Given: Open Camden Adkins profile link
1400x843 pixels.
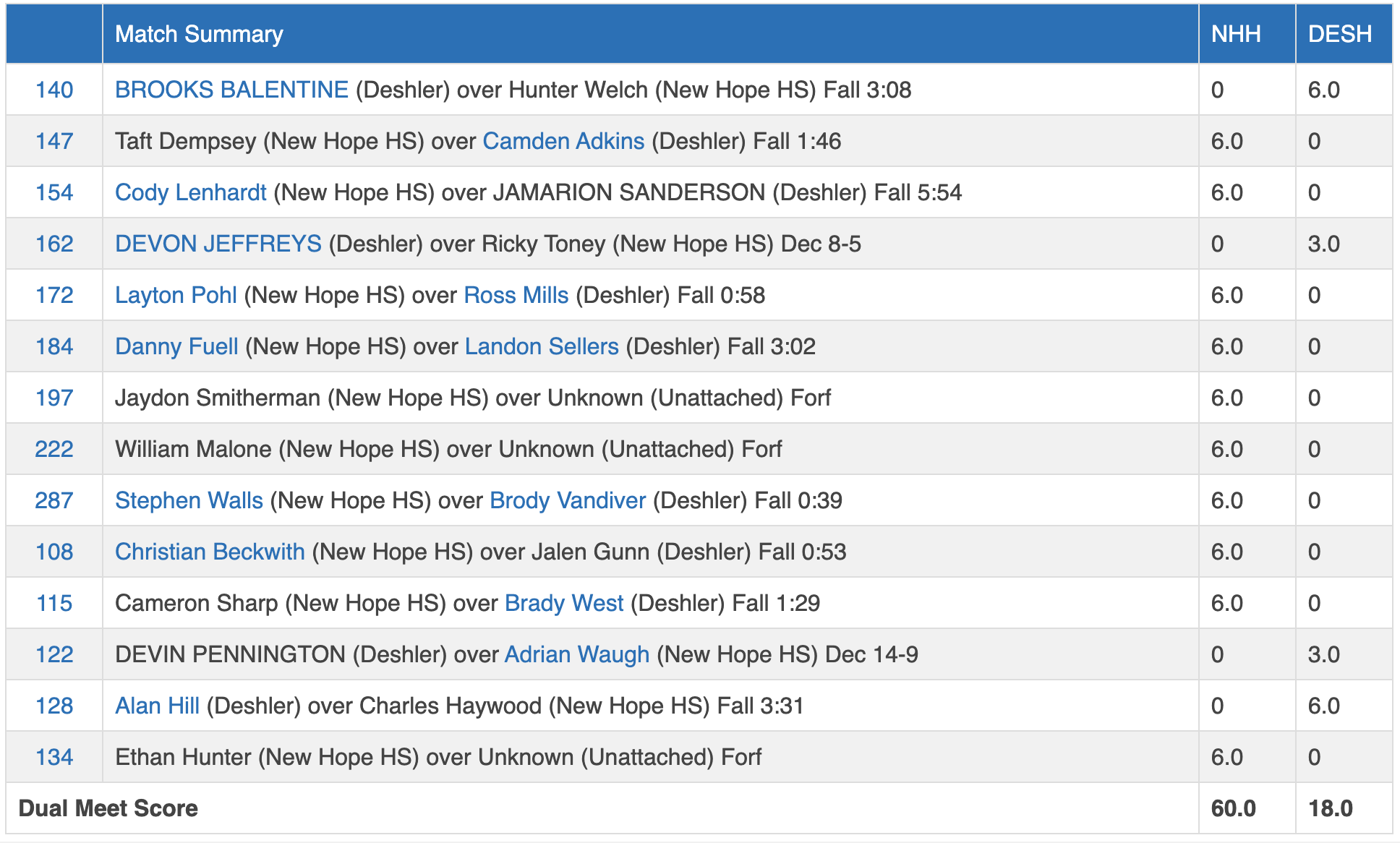Looking at the screenshot, I should point(563,141).
